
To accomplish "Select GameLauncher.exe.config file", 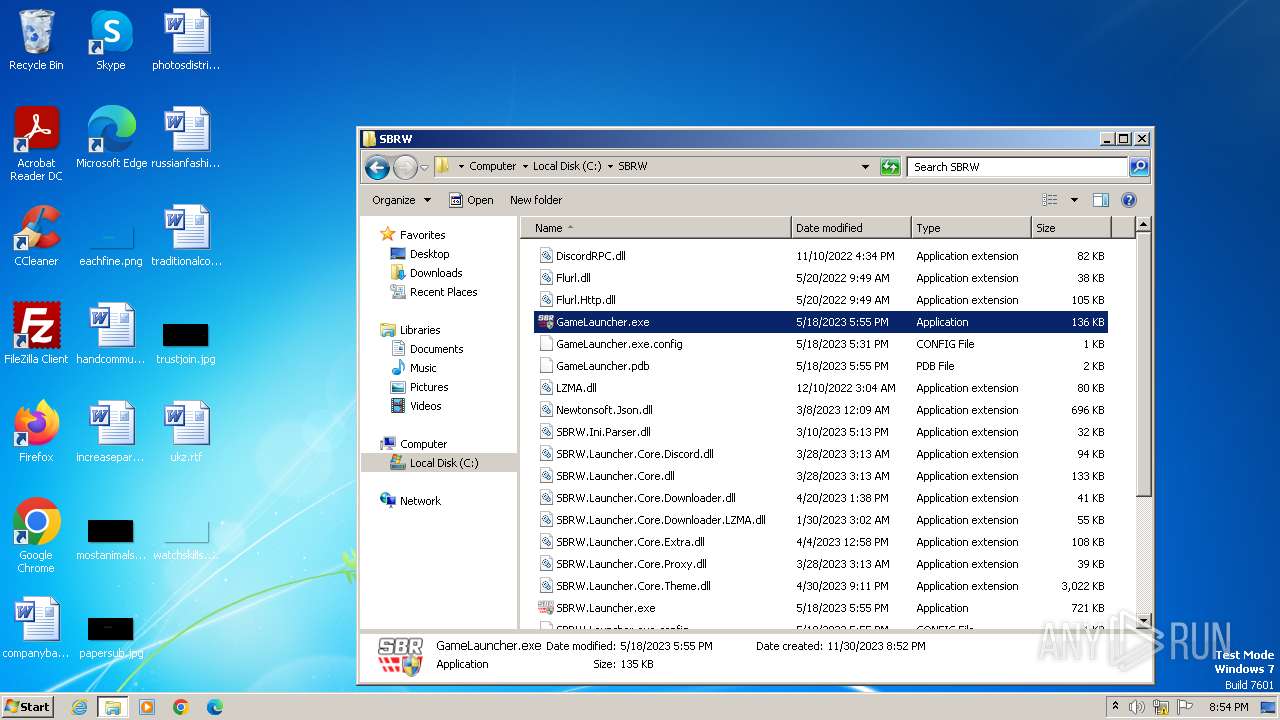I will tap(821, 344).
